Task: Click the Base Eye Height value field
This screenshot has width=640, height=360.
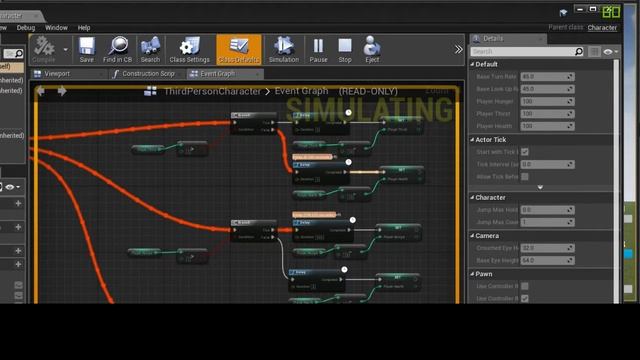Action: click(547, 260)
